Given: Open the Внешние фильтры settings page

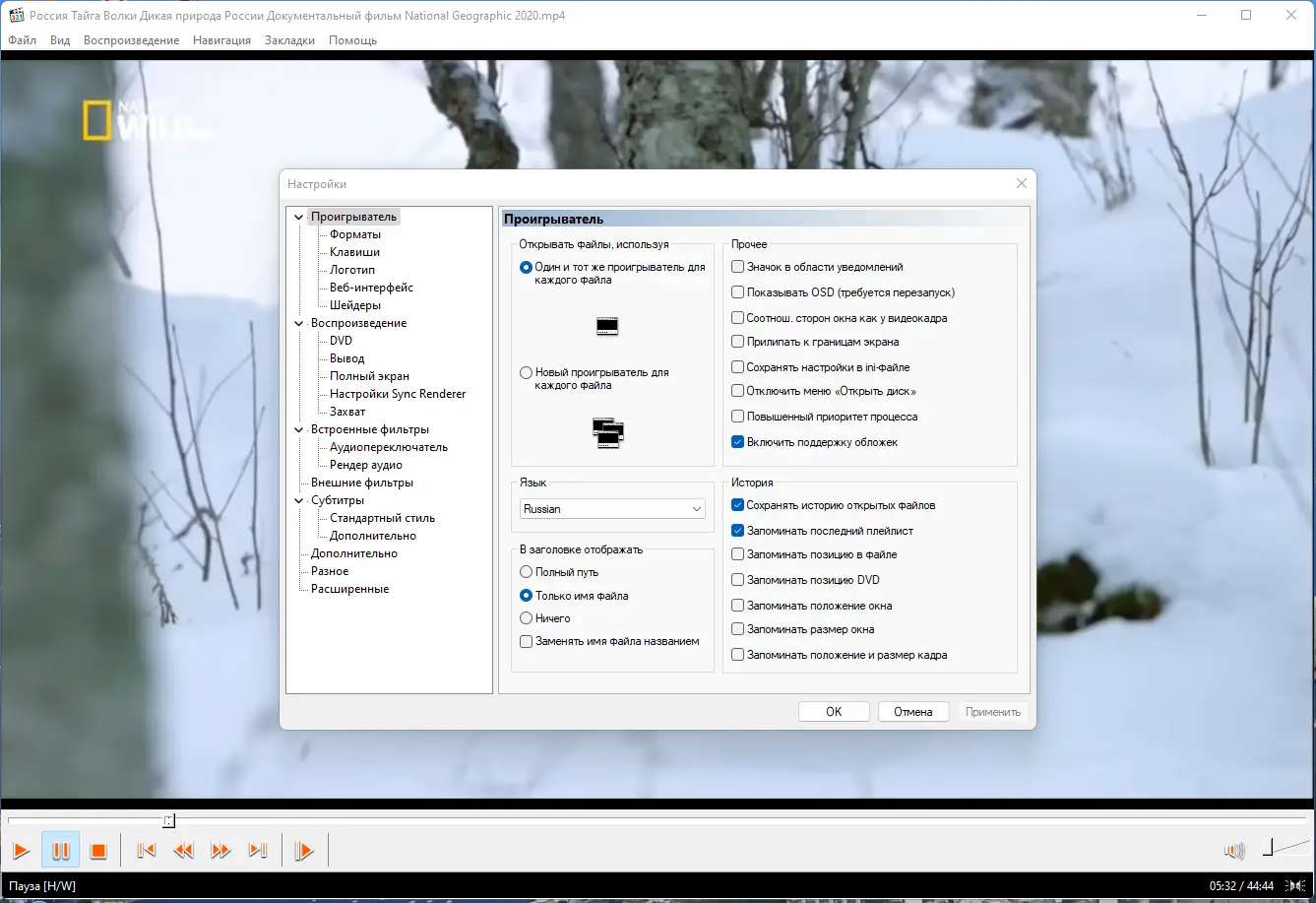Looking at the screenshot, I should coord(362,483).
